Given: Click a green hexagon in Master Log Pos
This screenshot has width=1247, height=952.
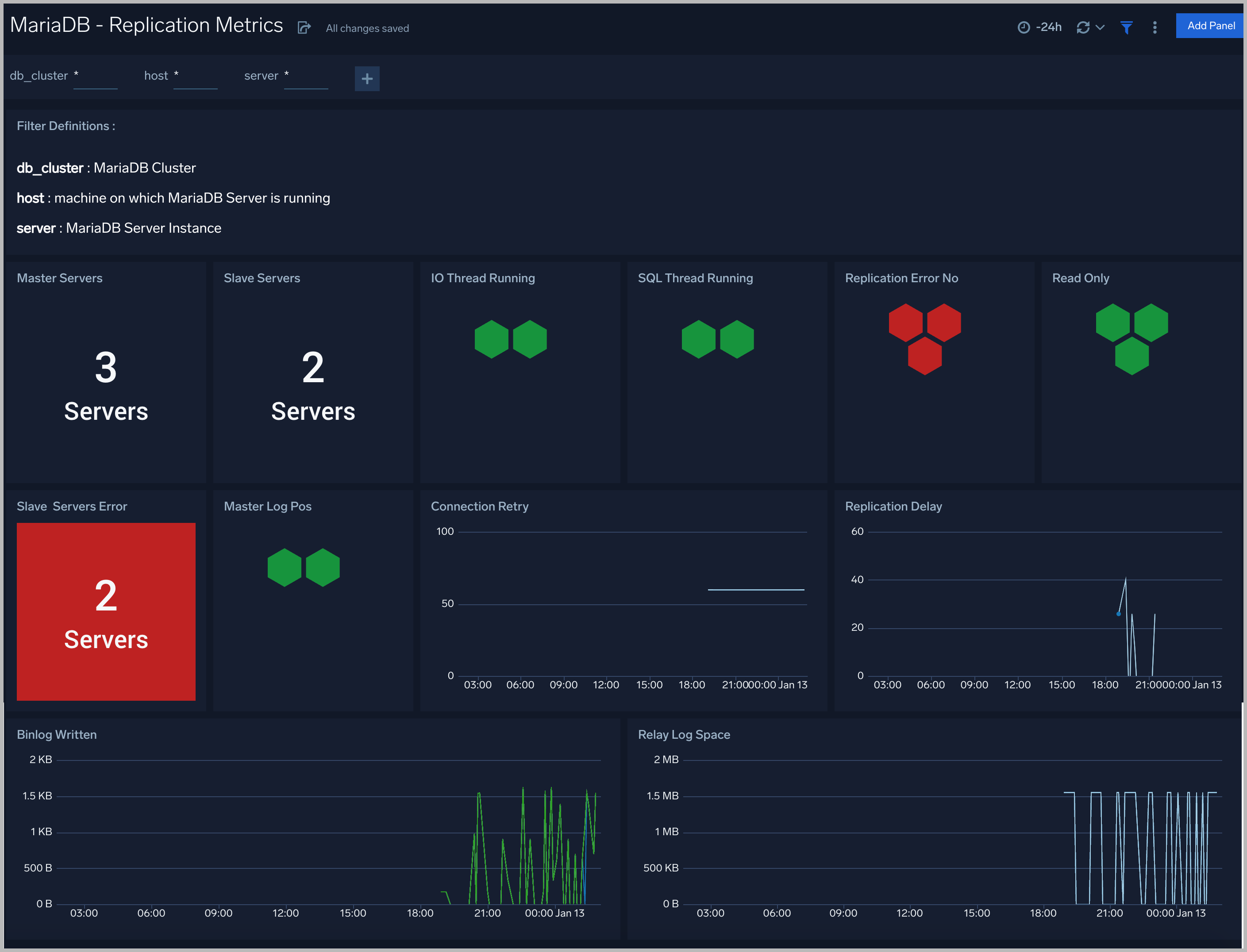Looking at the screenshot, I should (x=285, y=567).
